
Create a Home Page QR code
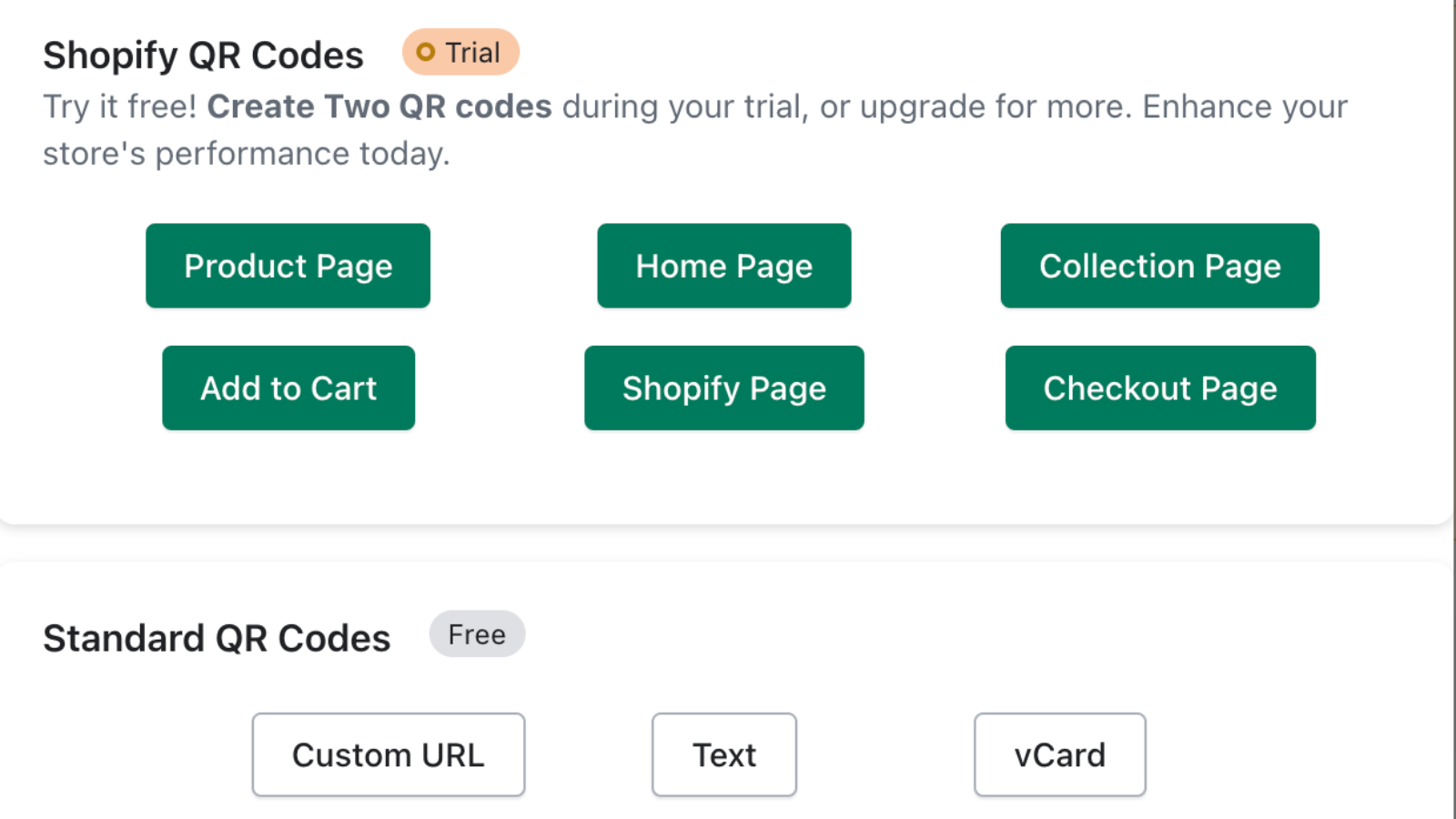723,266
